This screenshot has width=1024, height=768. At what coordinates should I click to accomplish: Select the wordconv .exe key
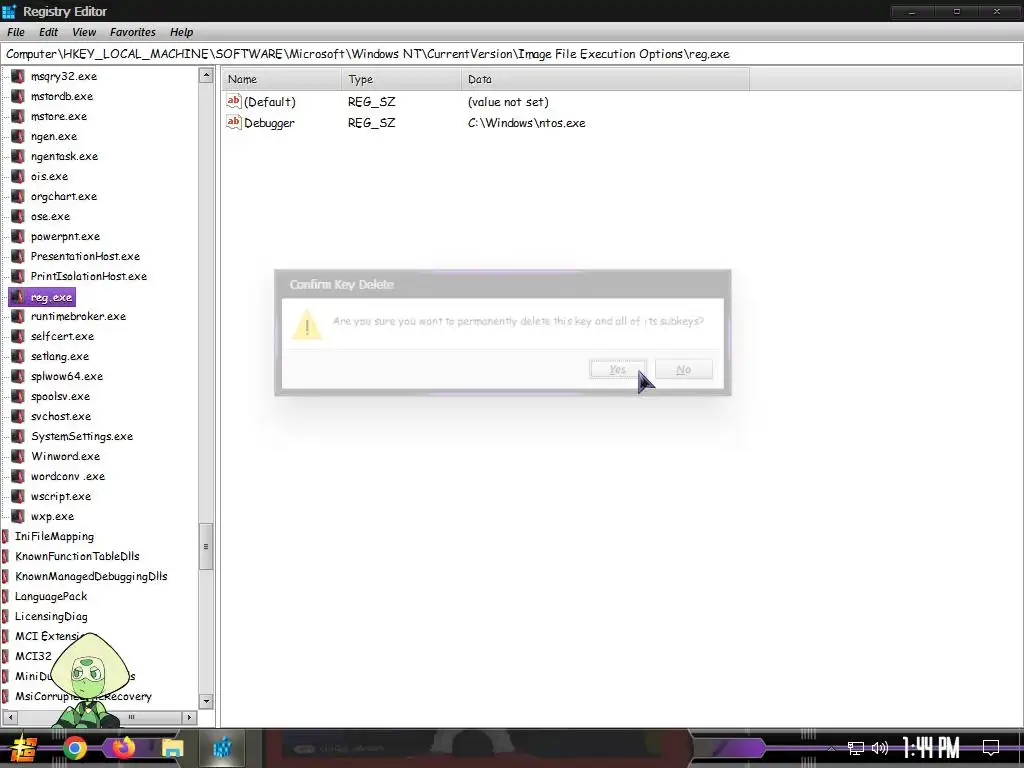(x=67, y=476)
